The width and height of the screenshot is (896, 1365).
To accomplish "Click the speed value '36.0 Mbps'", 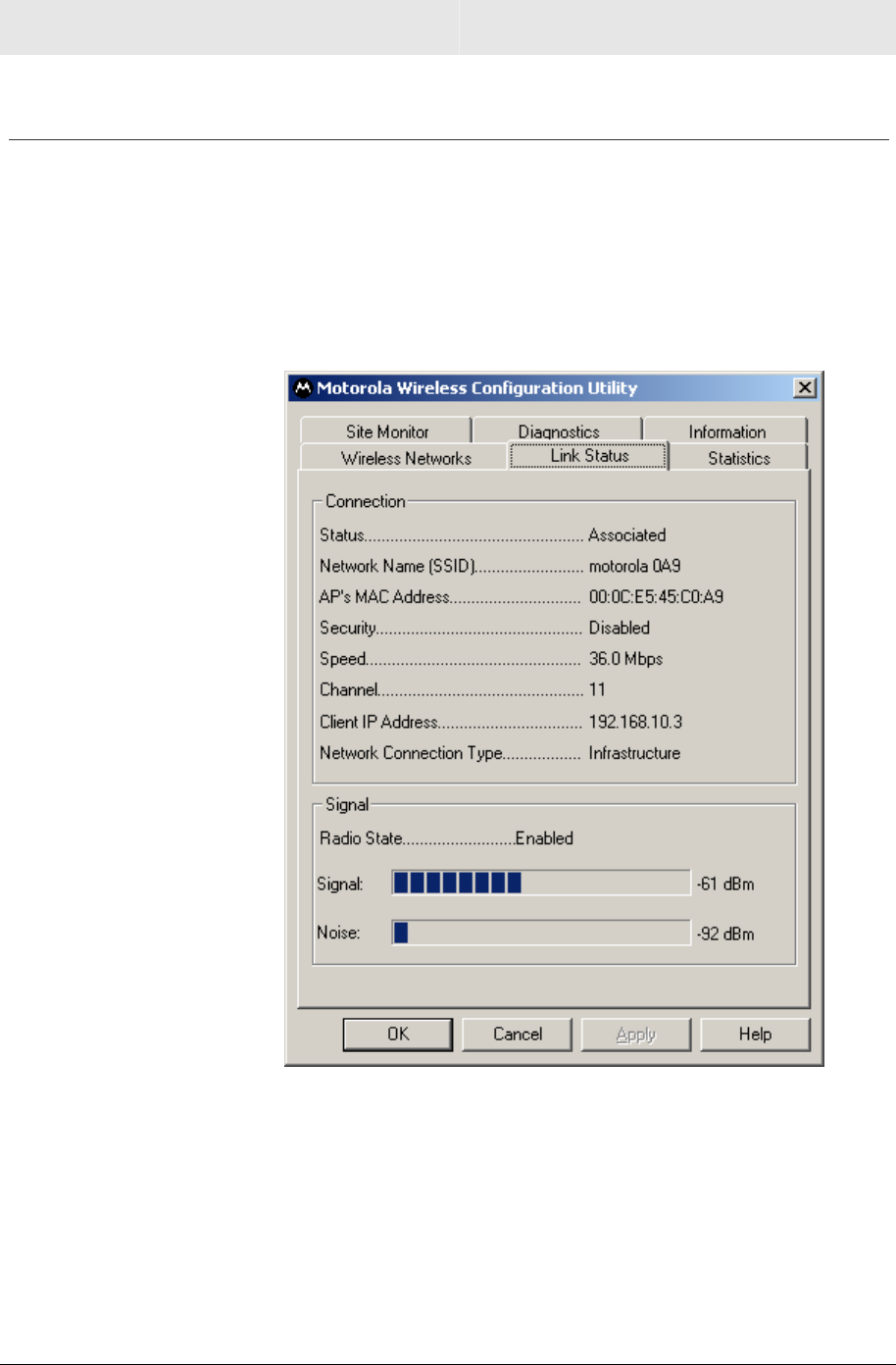I will click(625, 659).
